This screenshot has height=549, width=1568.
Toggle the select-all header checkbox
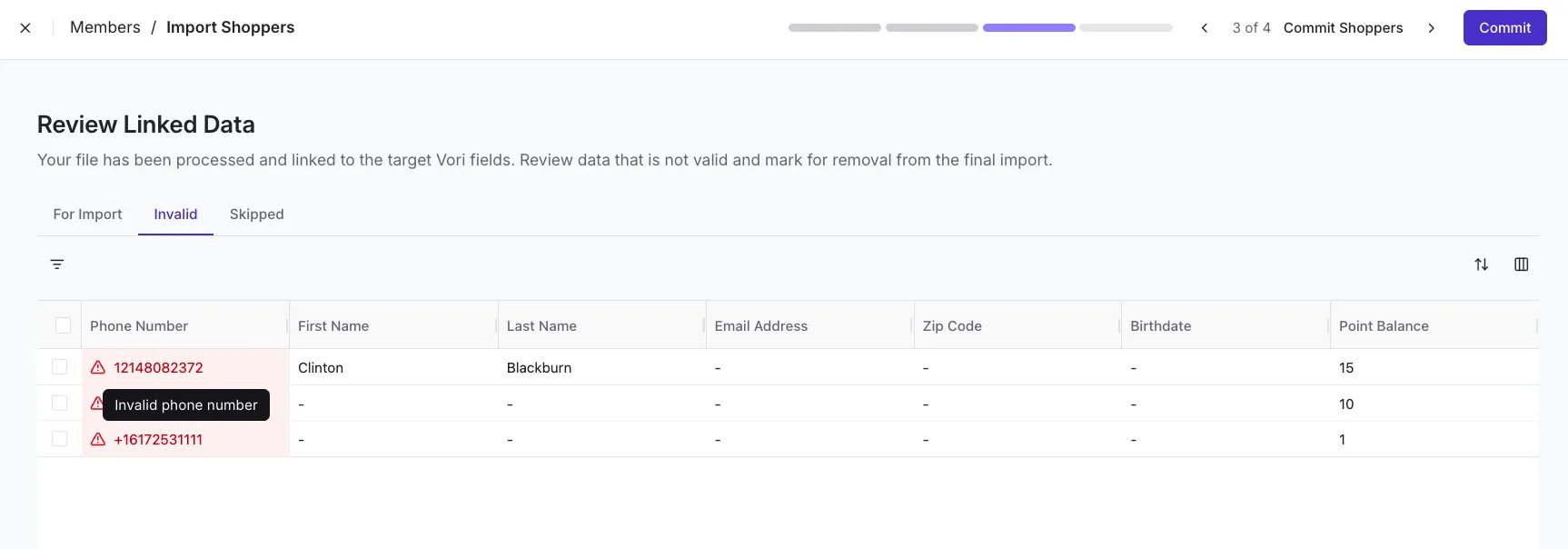63,325
